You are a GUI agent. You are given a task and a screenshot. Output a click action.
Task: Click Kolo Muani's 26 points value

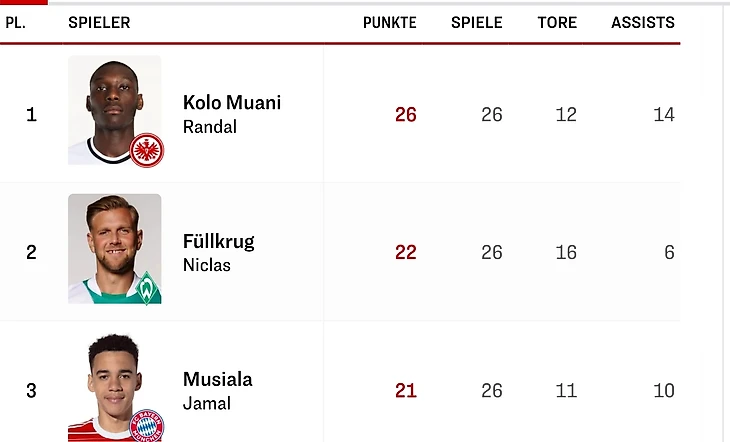tap(405, 115)
